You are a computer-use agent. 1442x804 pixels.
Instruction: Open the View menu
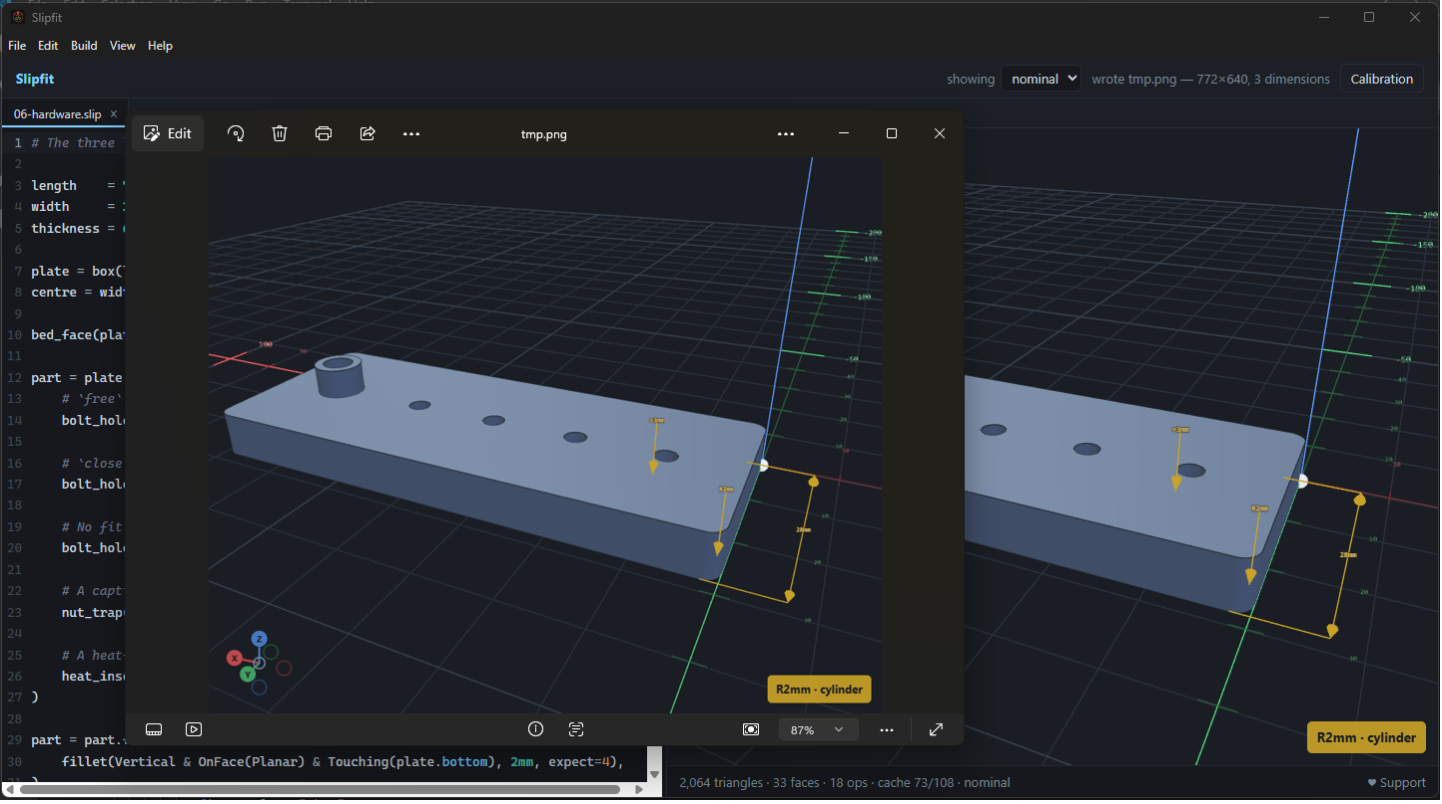pos(123,46)
